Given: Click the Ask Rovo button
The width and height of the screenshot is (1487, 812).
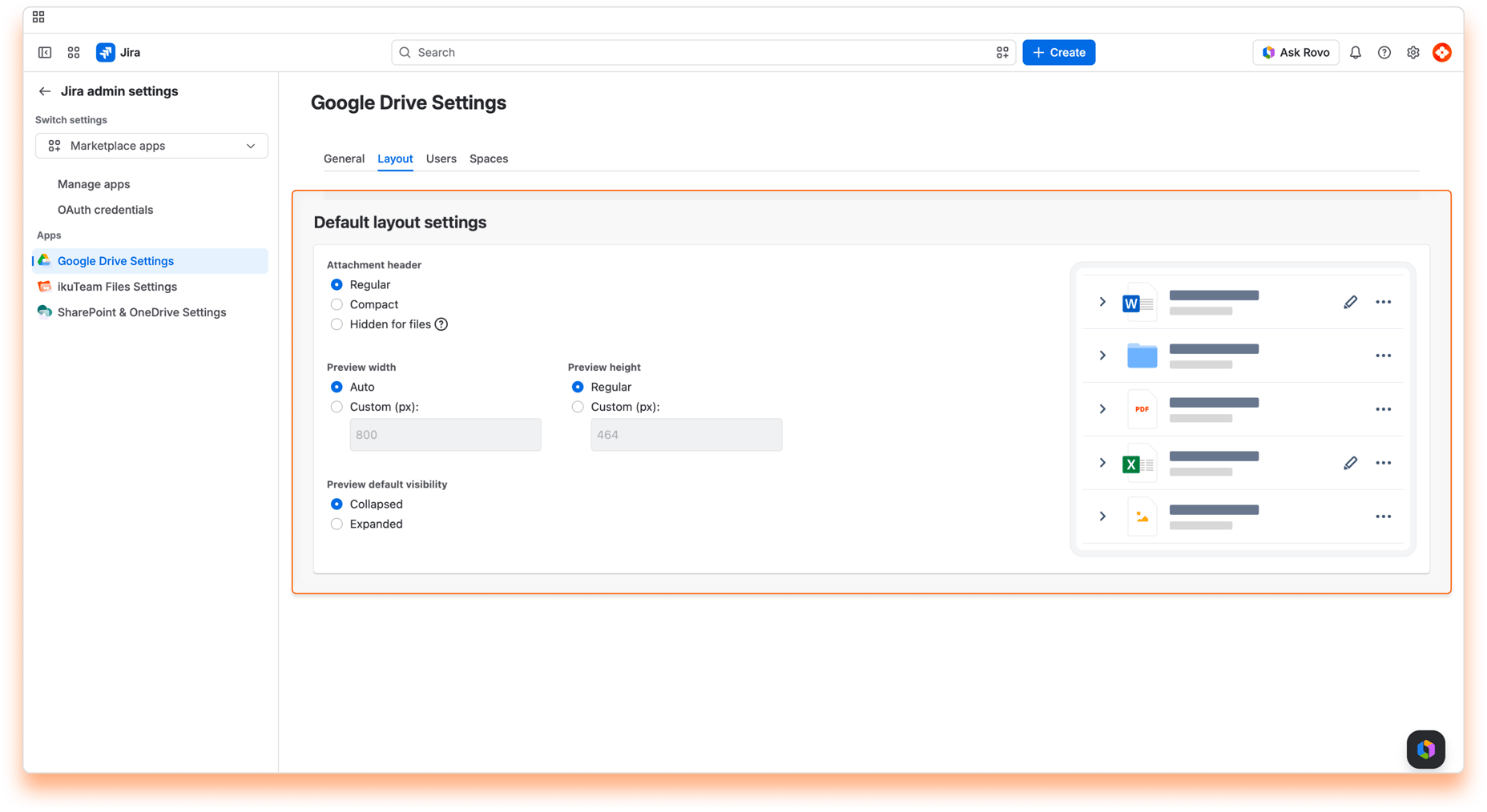Looking at the screenshot, I should point(1296,53).
